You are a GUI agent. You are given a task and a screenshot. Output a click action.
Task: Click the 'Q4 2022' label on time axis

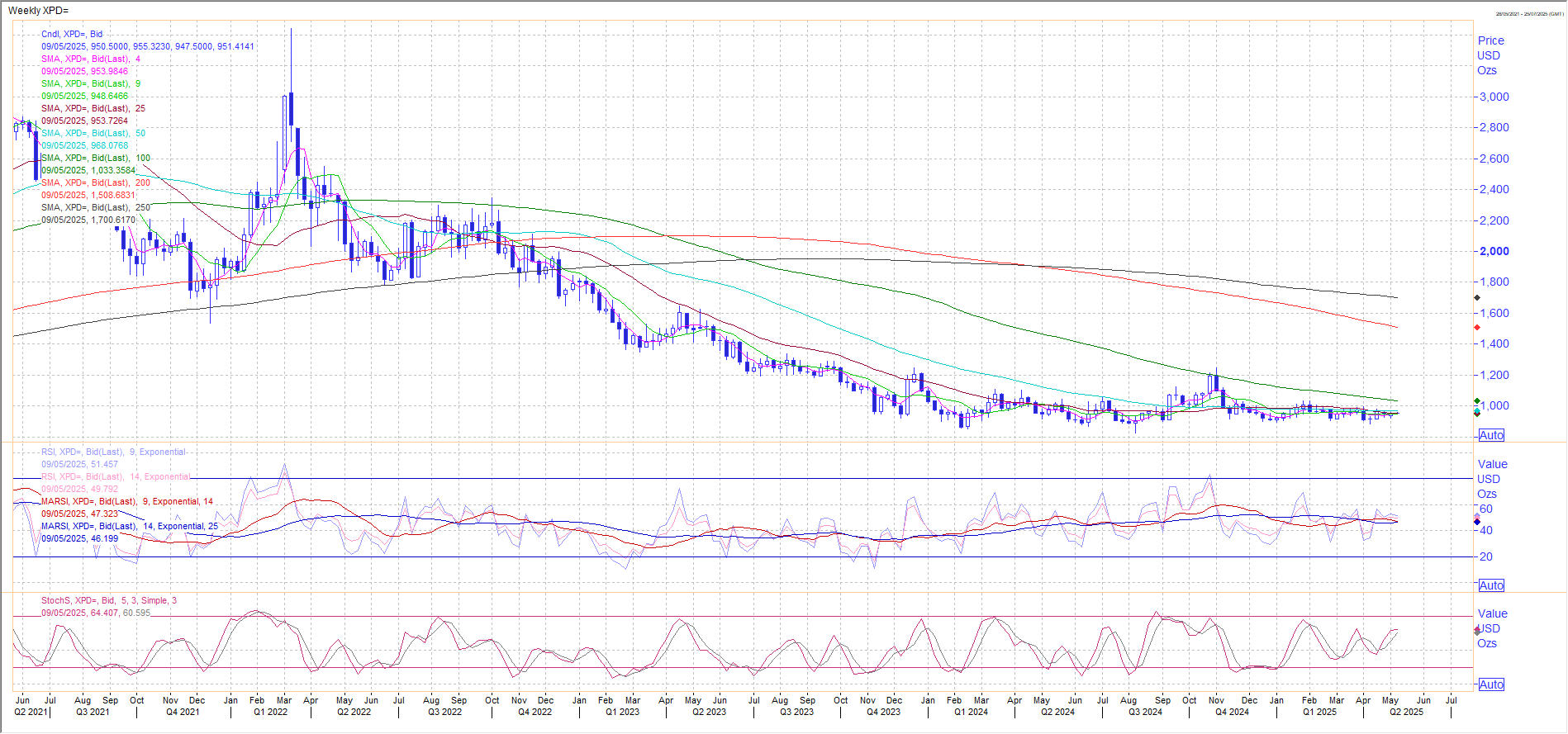coord(535,712)
